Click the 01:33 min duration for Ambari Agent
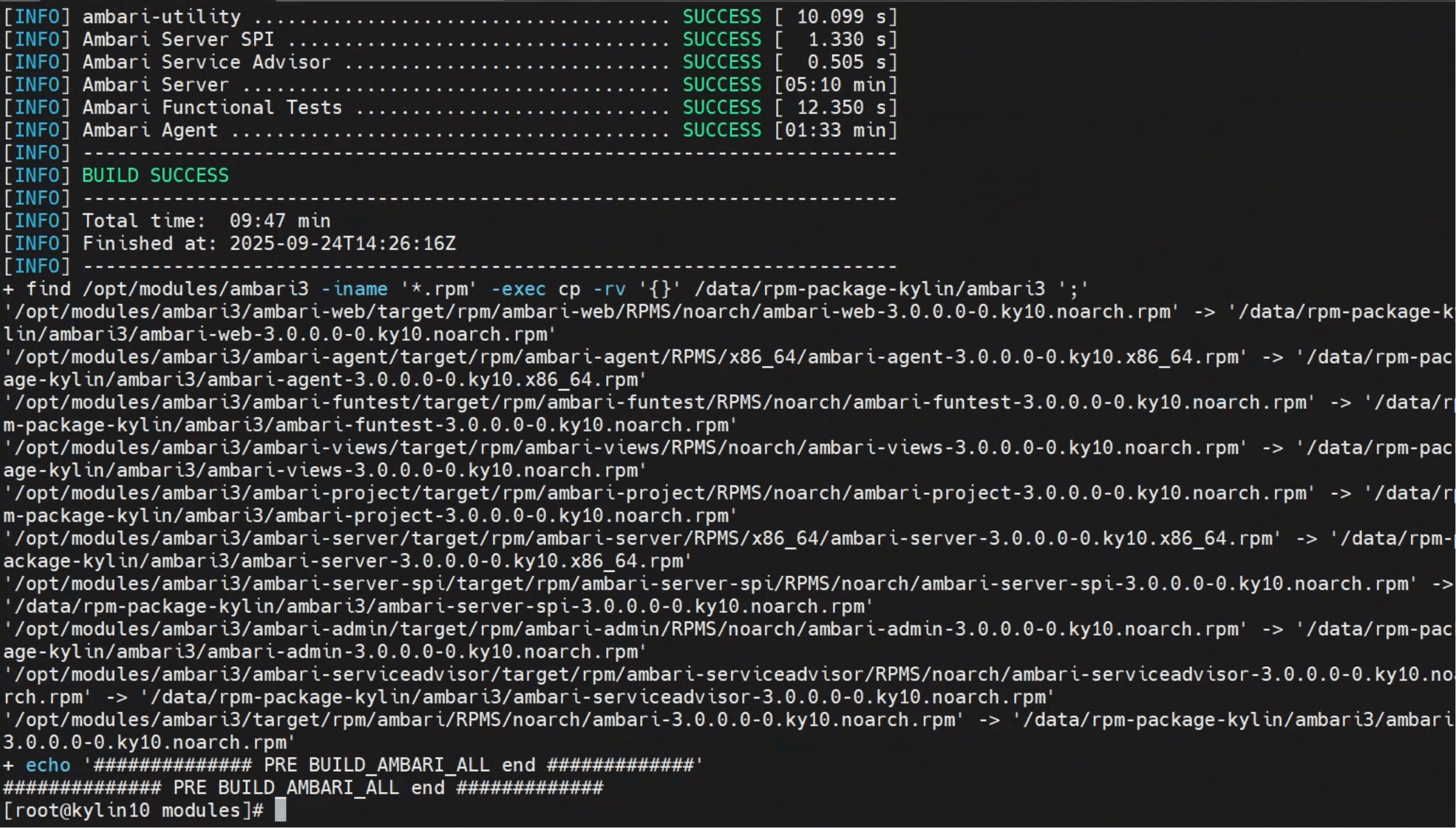 tap(835, 130)
